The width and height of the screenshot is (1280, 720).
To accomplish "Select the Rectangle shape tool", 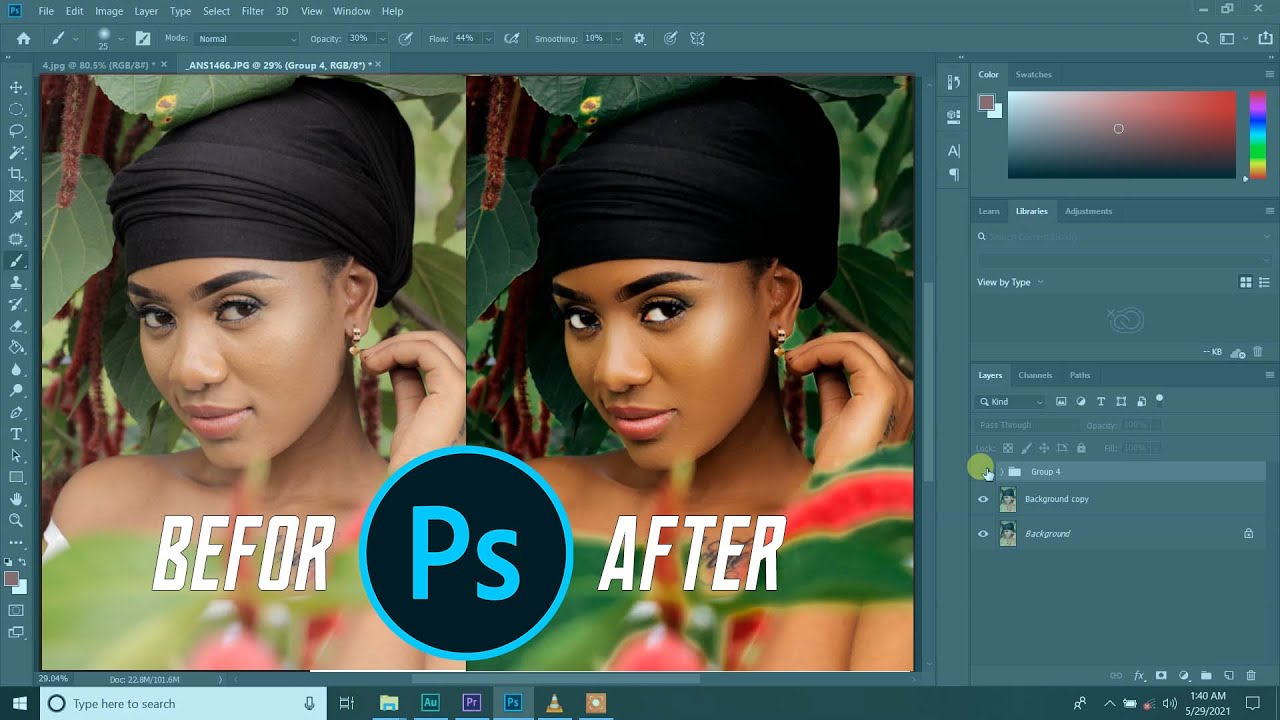I will click(x=16, y=477).
